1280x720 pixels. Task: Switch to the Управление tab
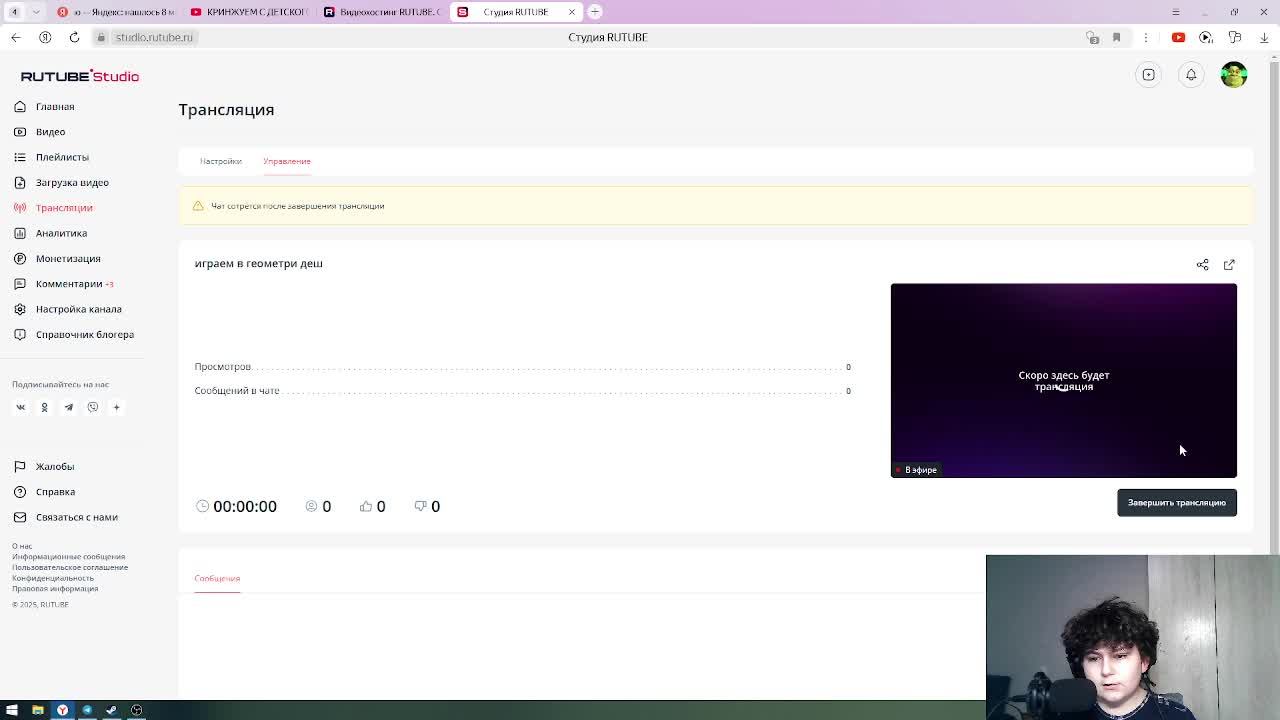pyautogui.click(x=287, y=161)
